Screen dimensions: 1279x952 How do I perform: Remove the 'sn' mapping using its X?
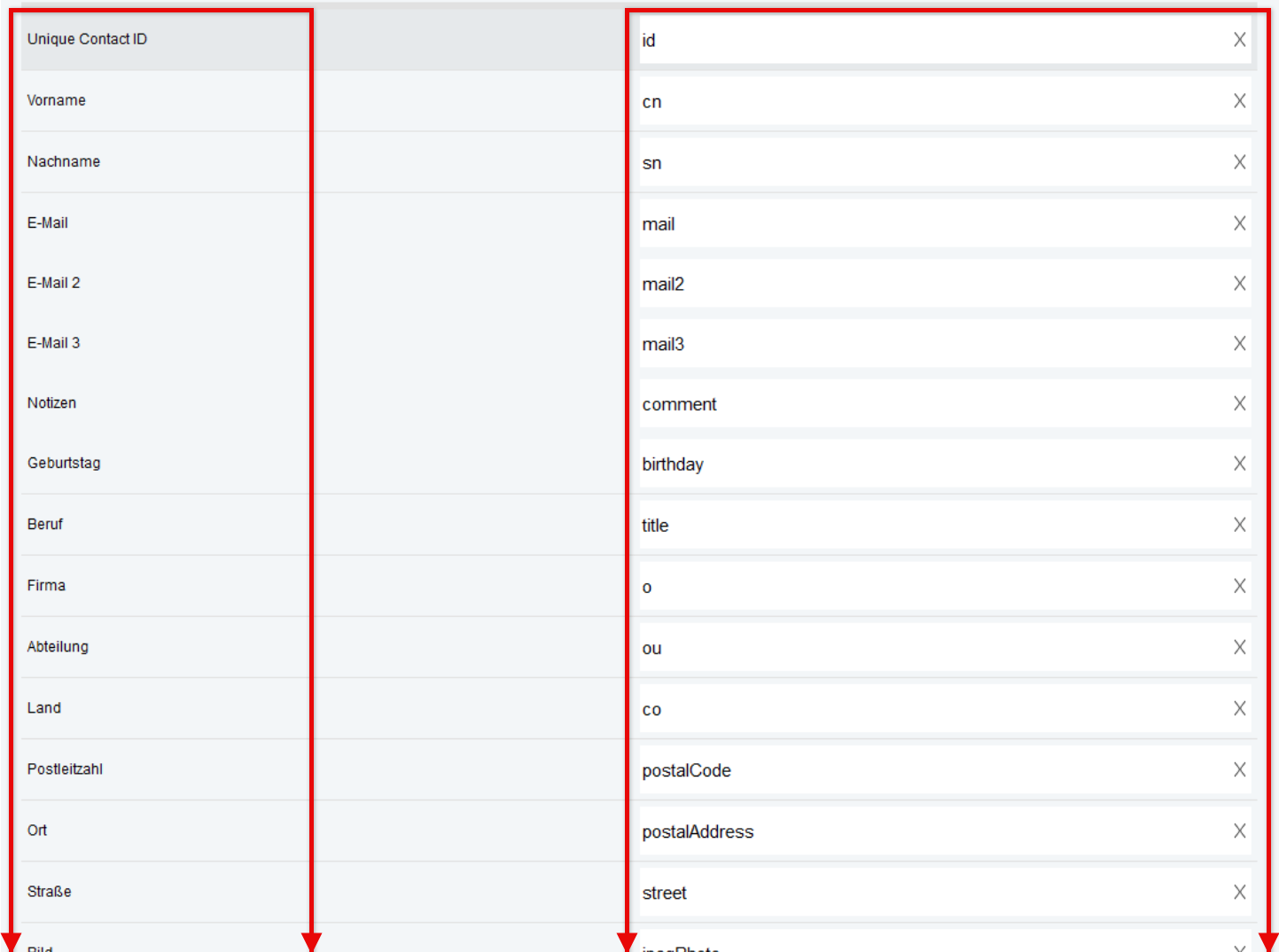tap(1239, 162)
